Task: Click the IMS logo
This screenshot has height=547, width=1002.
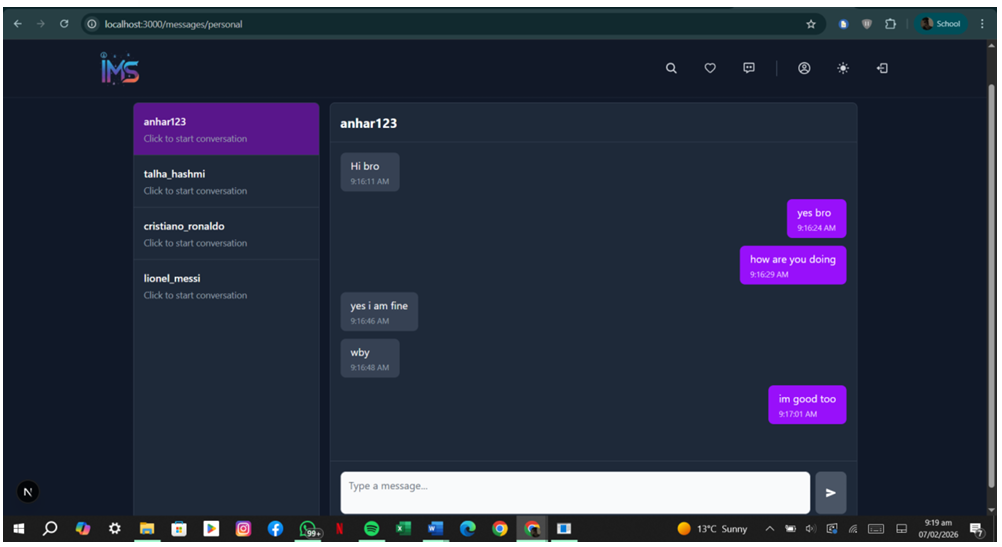Action: [120, 68]
